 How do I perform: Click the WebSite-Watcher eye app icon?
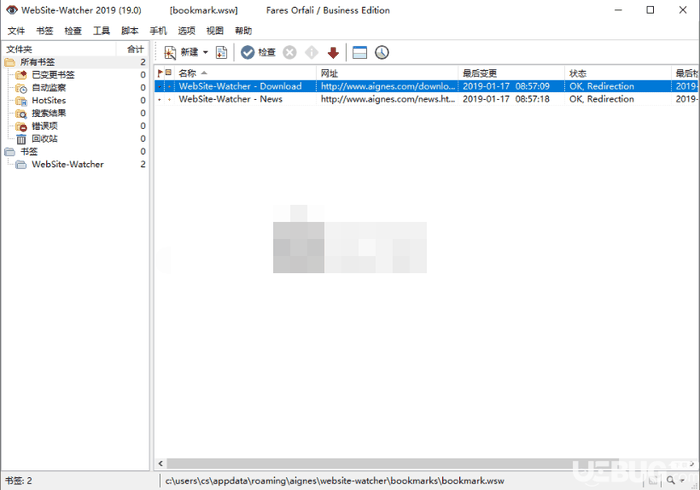coord(12,10)
